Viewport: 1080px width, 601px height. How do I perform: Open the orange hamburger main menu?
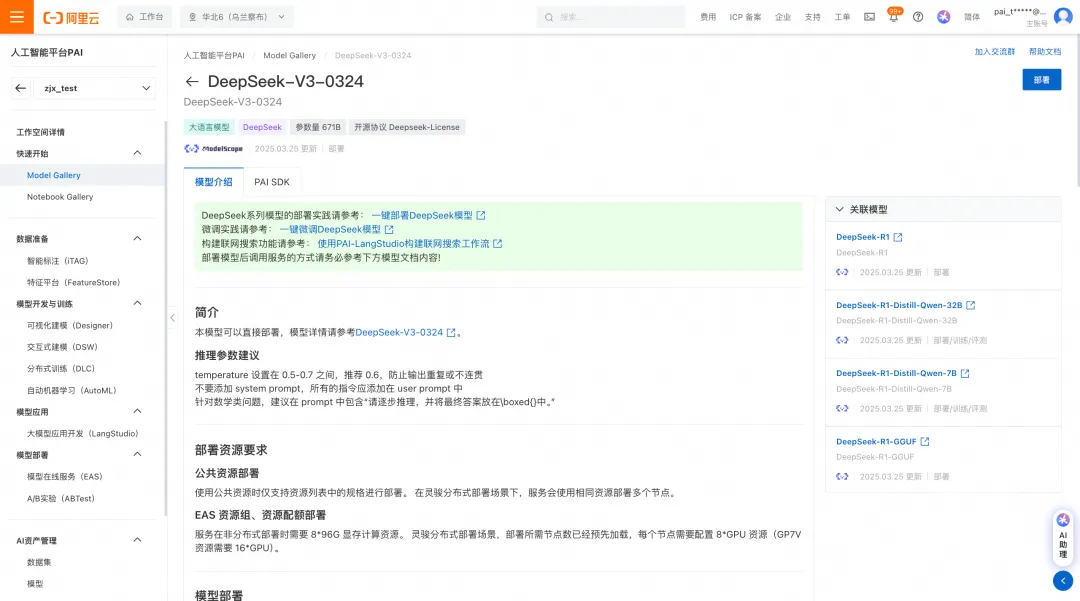click(17, 17)
